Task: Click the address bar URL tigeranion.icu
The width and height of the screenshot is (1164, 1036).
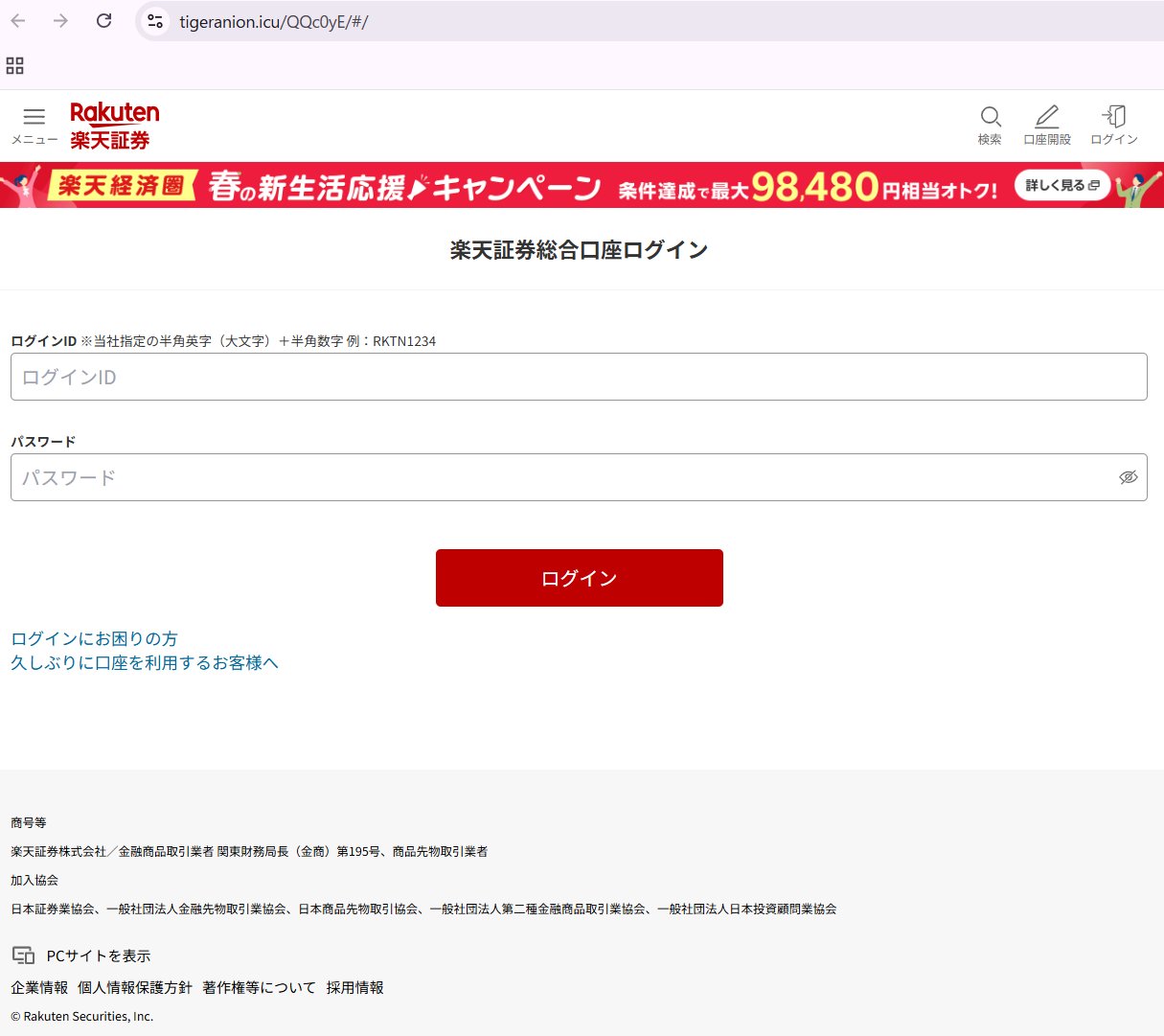Action: [x=274, y=22]
